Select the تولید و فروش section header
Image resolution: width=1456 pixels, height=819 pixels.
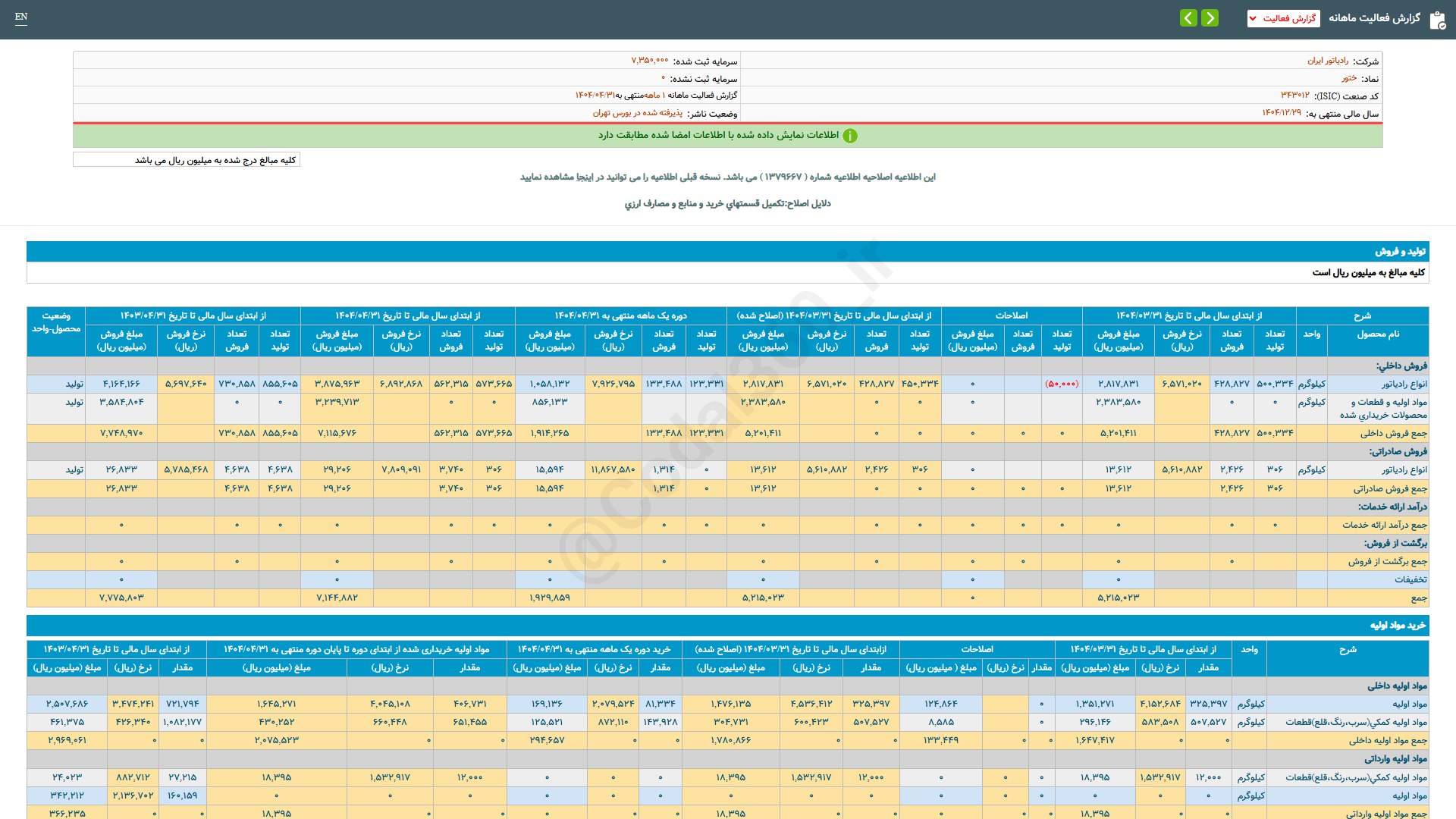coord(728,251)
